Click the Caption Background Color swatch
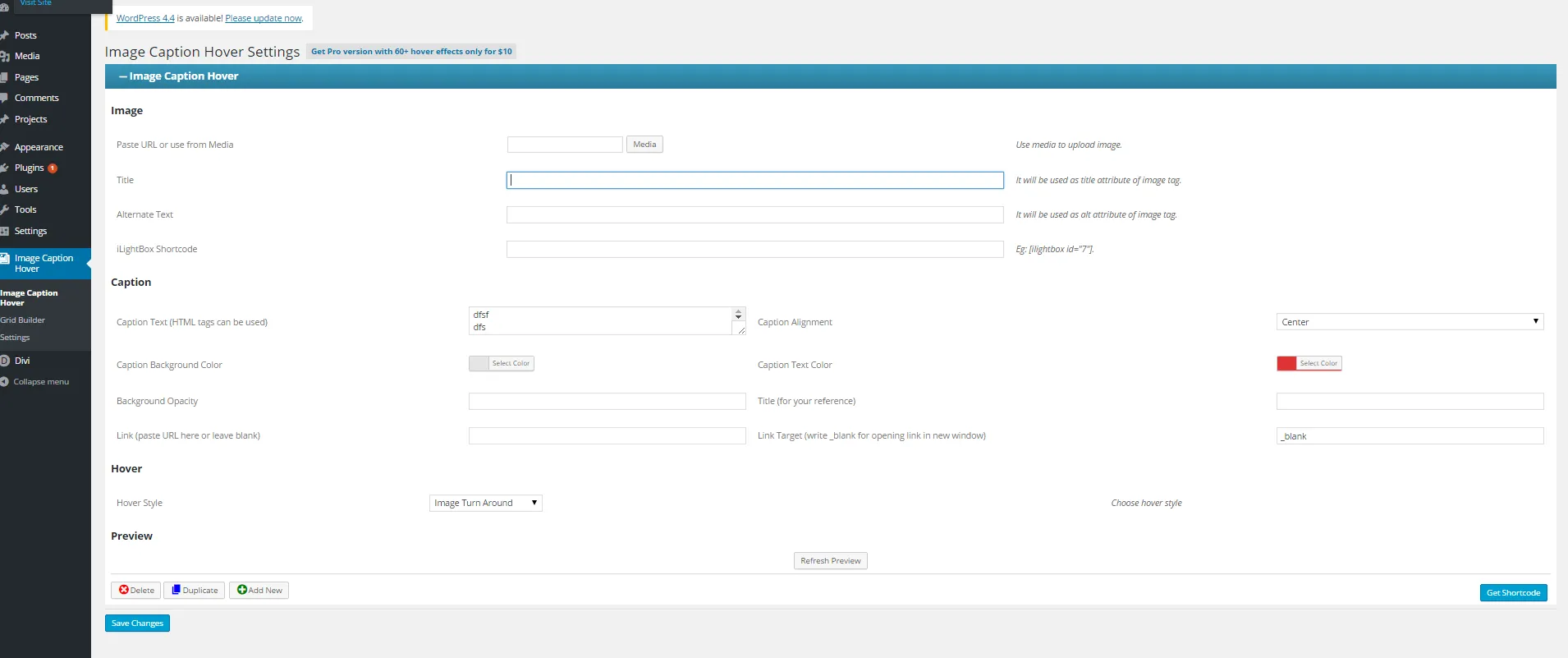The width and height of the screenshot is (1568, 658). 479,363
